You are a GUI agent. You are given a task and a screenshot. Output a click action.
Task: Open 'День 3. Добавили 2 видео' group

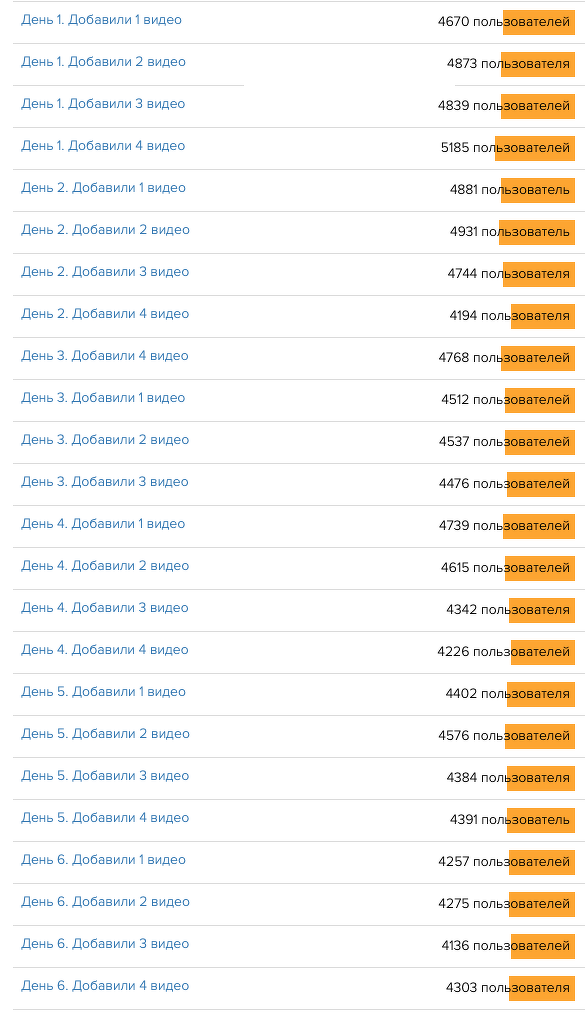point(105,440)
